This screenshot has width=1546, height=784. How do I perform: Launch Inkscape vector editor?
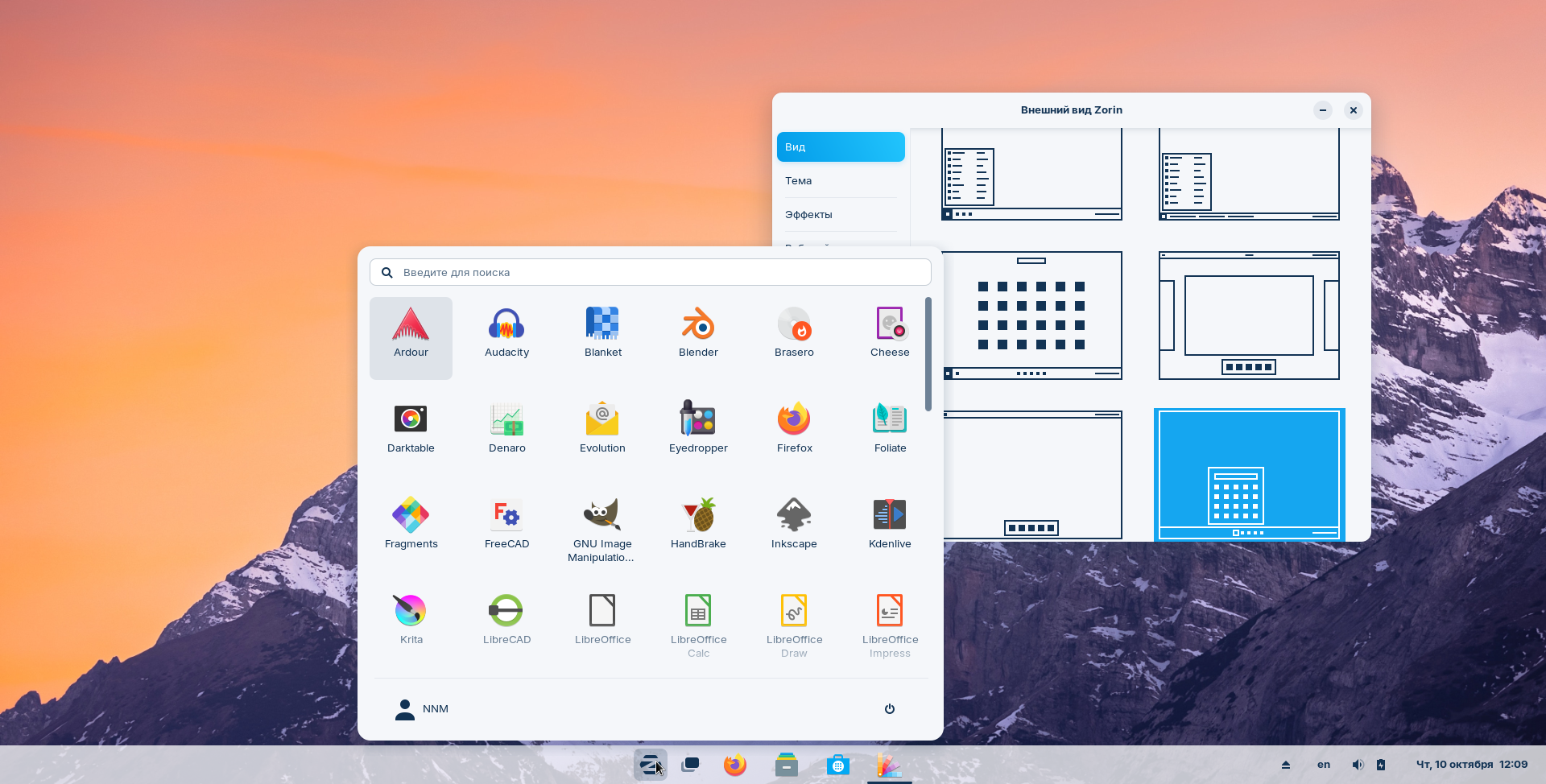794,530
